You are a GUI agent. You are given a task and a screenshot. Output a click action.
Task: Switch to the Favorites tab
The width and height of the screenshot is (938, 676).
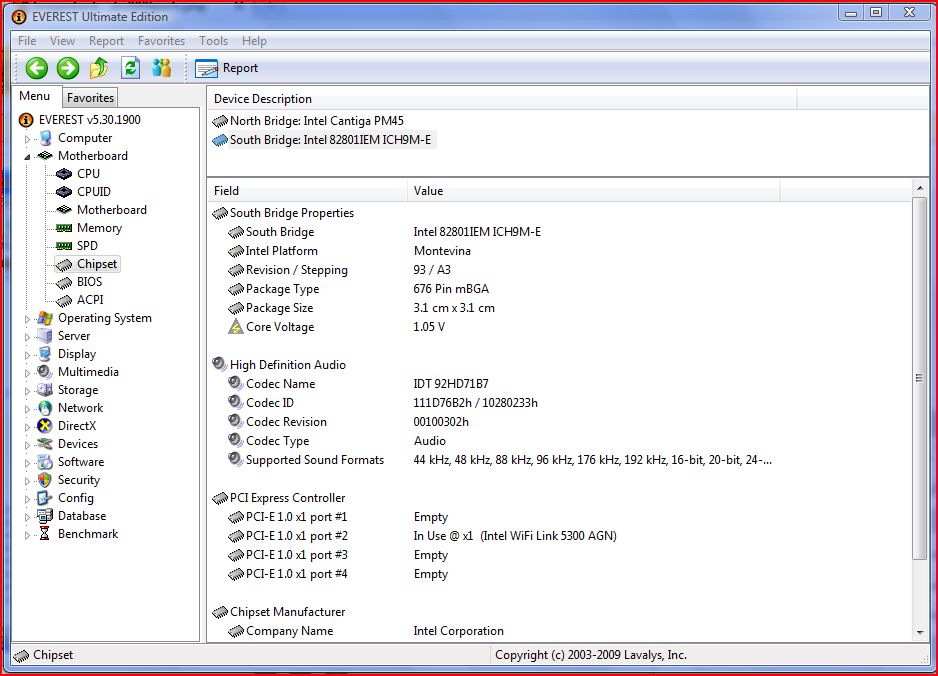[x=90, y=98]
